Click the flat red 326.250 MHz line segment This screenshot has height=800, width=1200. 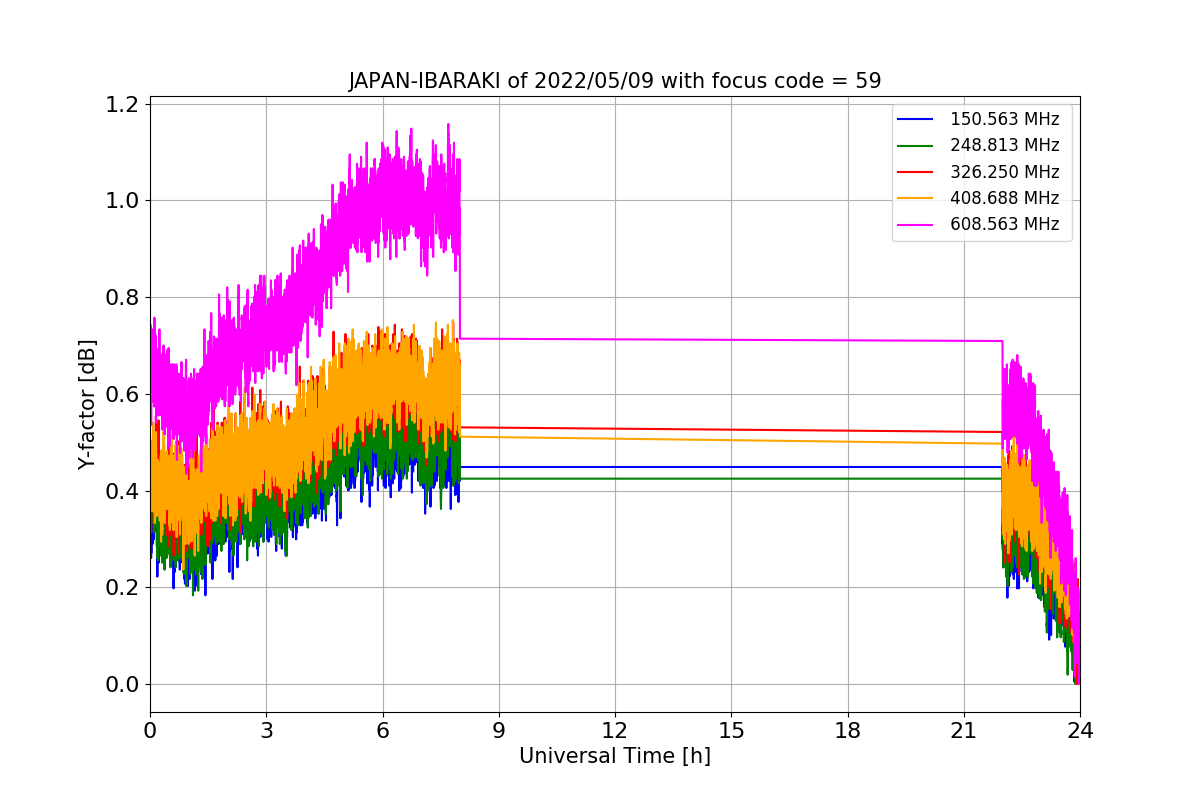click(731, 429)
